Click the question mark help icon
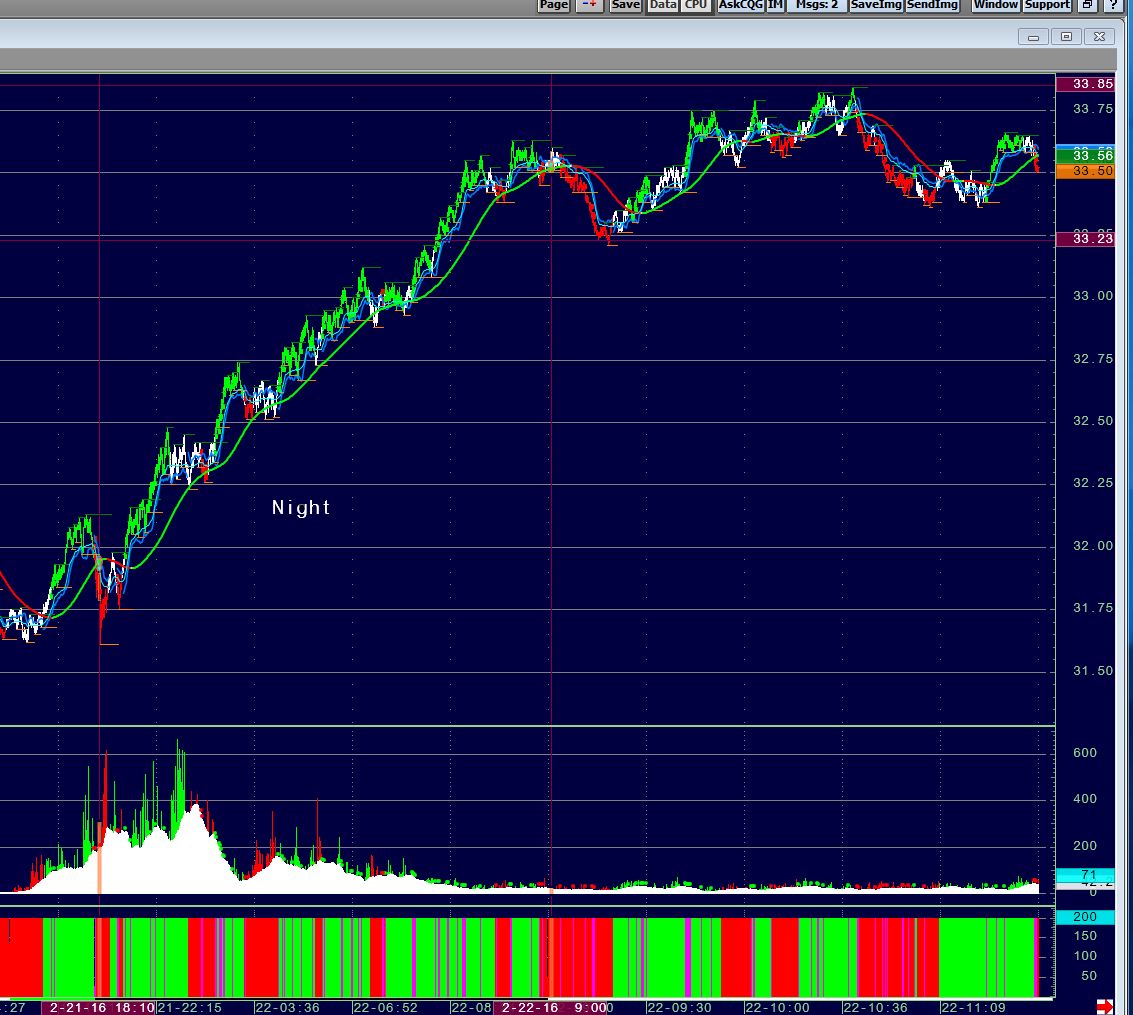 [x=1113, y=5]
